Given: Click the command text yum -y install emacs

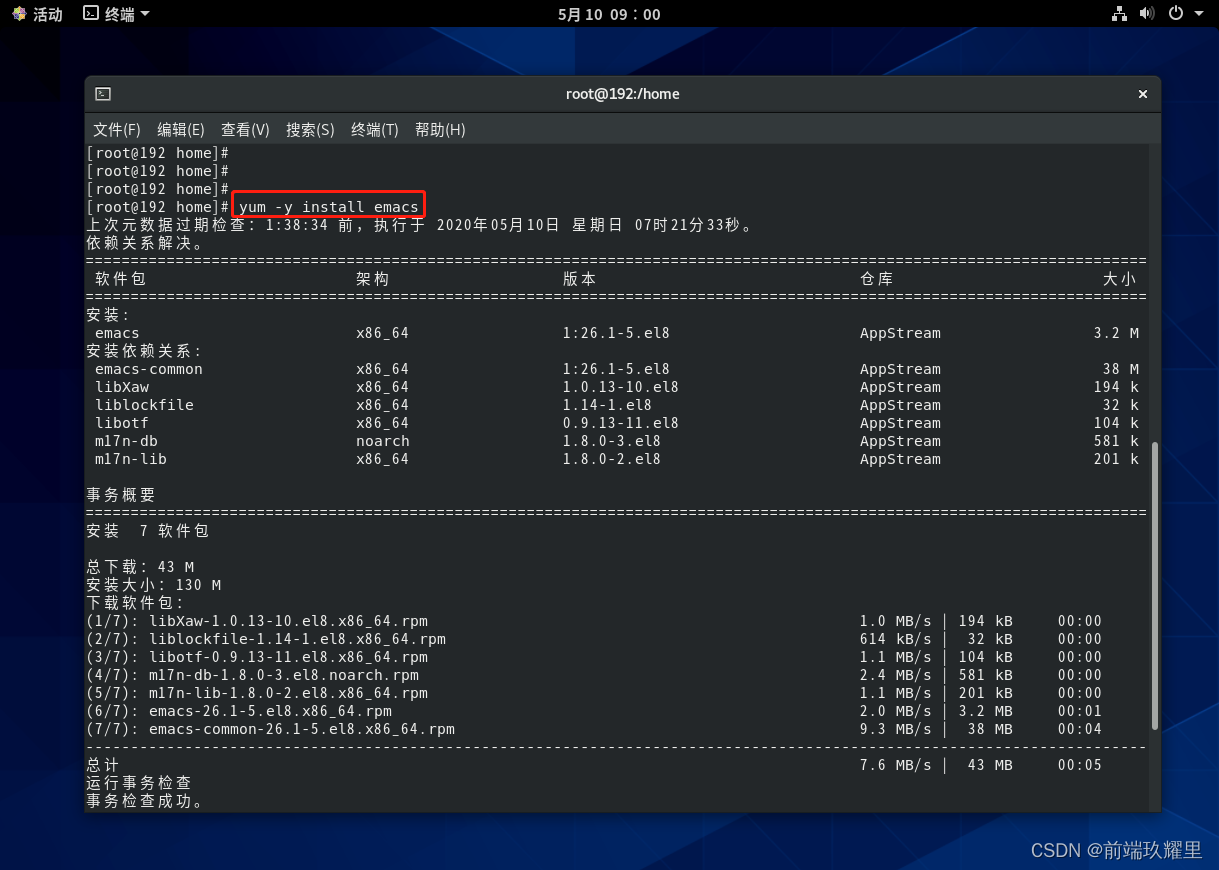Looking at the screenshot, I should [x=329, y=207].
